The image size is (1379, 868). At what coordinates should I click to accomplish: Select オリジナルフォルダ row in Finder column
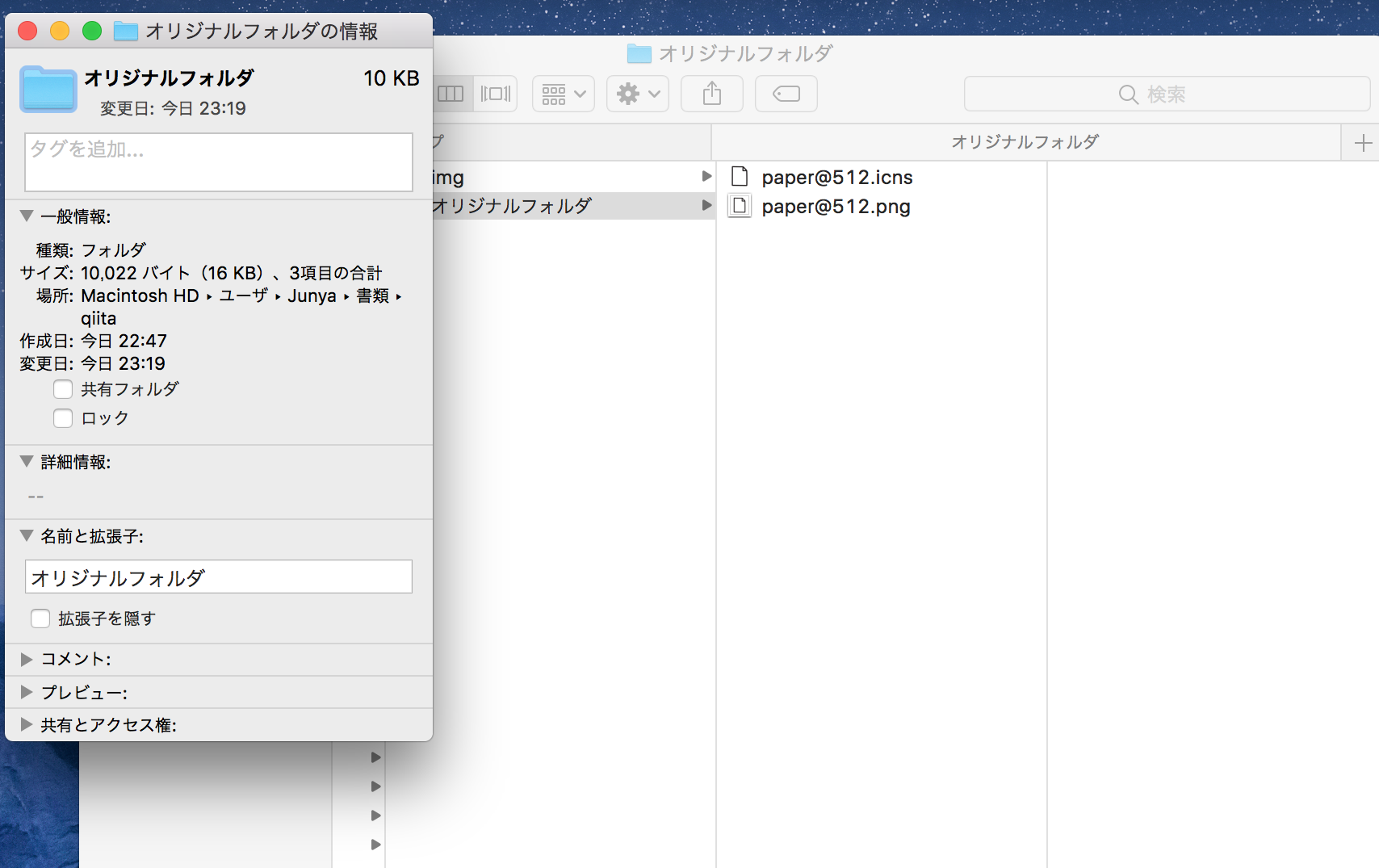574,206
